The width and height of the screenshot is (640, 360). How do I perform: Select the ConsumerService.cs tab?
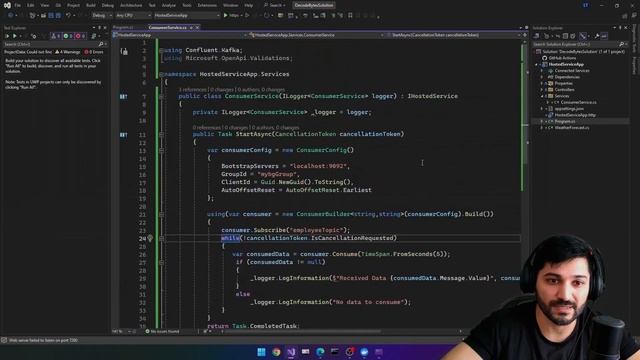(167, 27)
